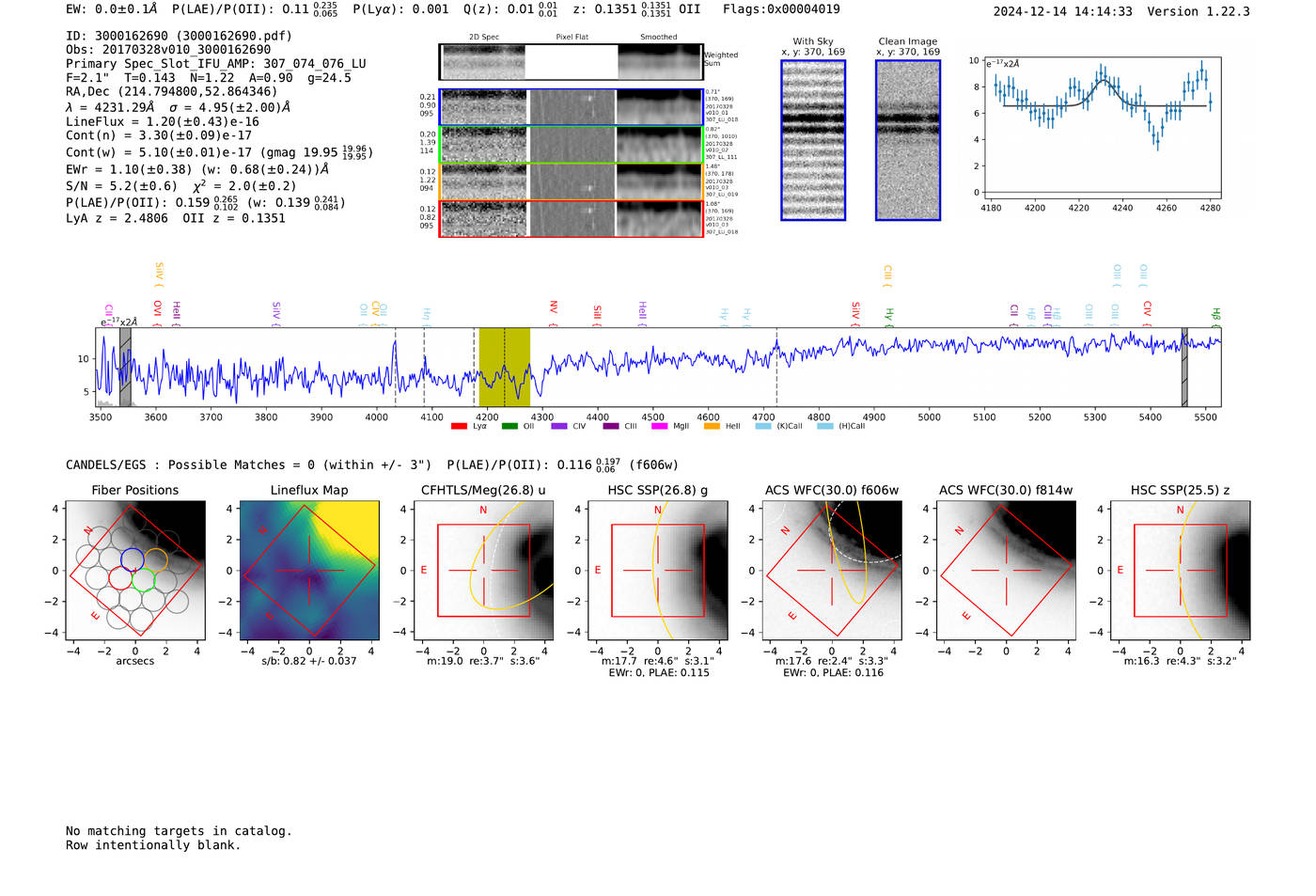Click the EWr: 0, PLAE: 0.116 caption
Image resolution: width=1316 pixels, height=896 pixels.
click(833, 673)
